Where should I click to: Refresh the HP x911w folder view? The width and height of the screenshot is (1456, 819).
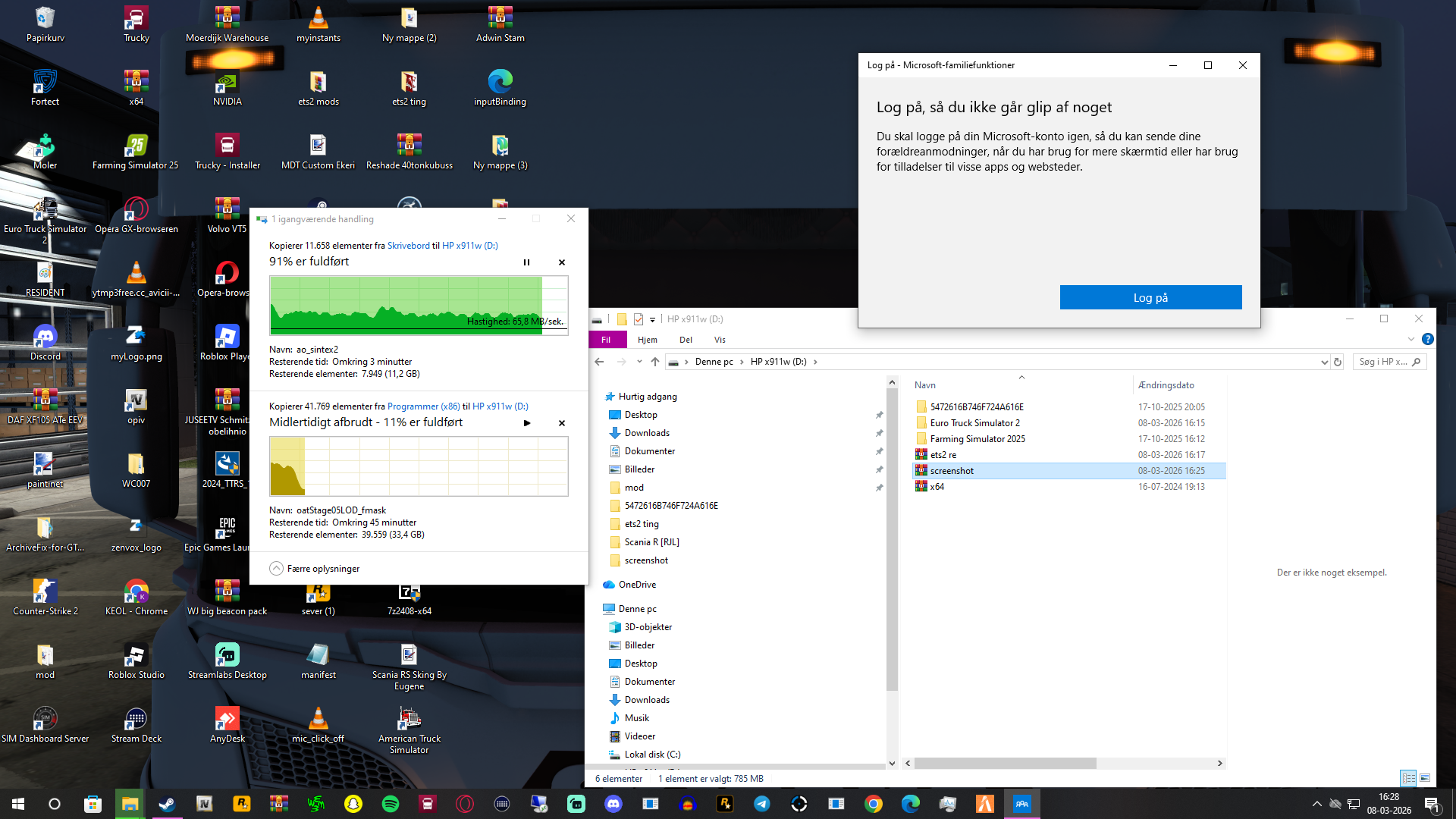pyautogui.click(x=1338, y=362)
